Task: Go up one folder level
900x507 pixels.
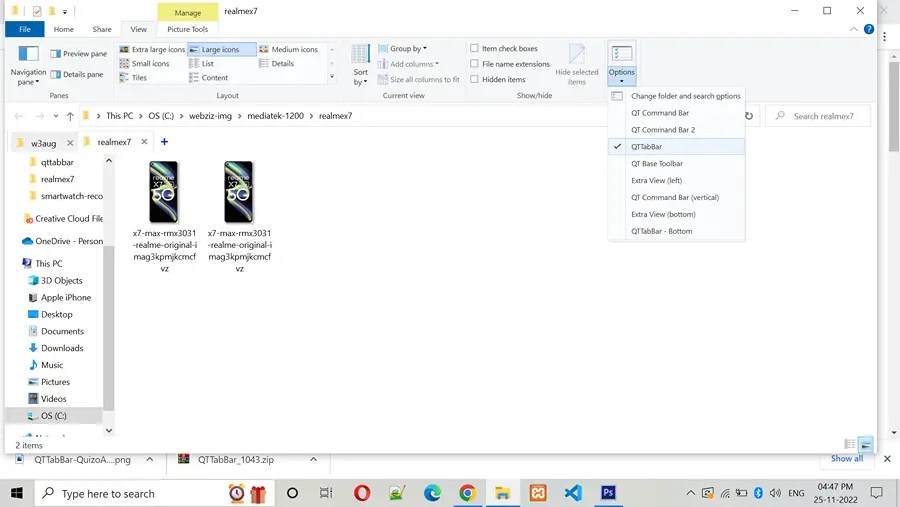Action: 70,116
